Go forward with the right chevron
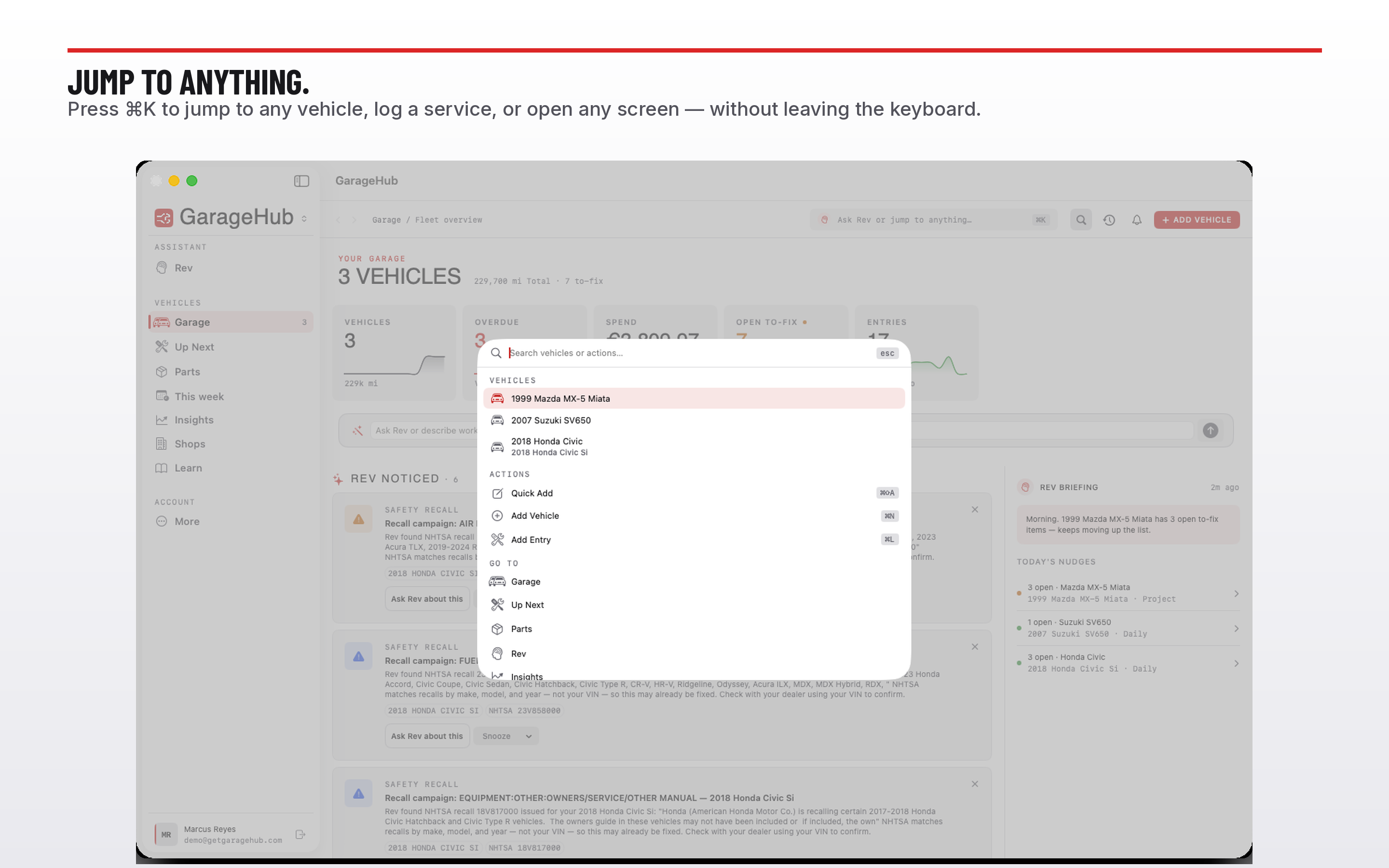This screenshot has height=868, width=1389. click(x=354, y=220)
